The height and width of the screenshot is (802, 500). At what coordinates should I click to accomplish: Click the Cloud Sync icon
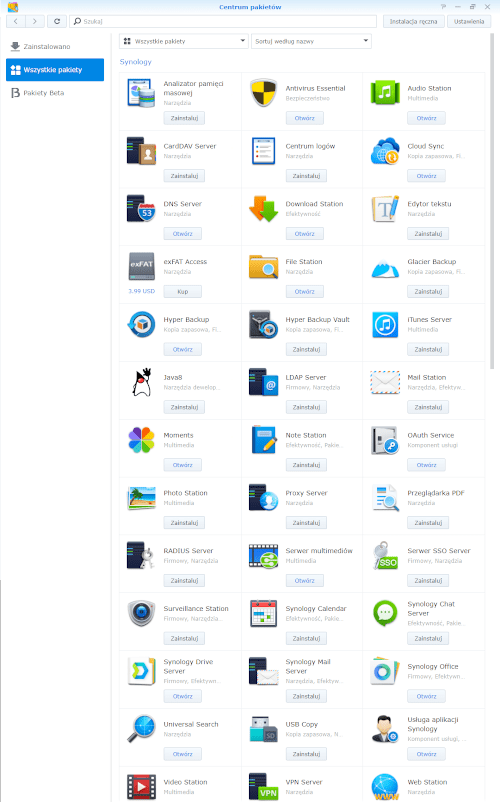[385, 150]
